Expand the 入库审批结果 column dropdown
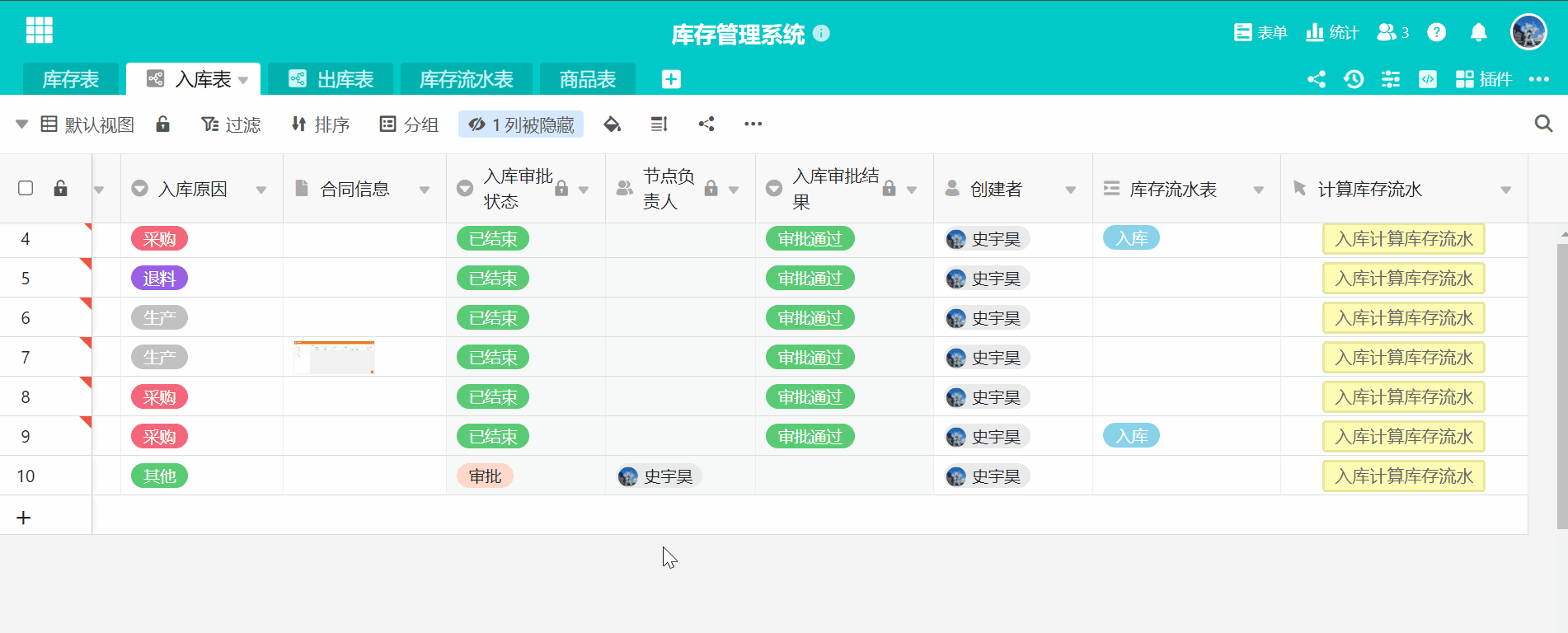The width and height of the screenshot is (1568, 633). click(x=912, y=190)
